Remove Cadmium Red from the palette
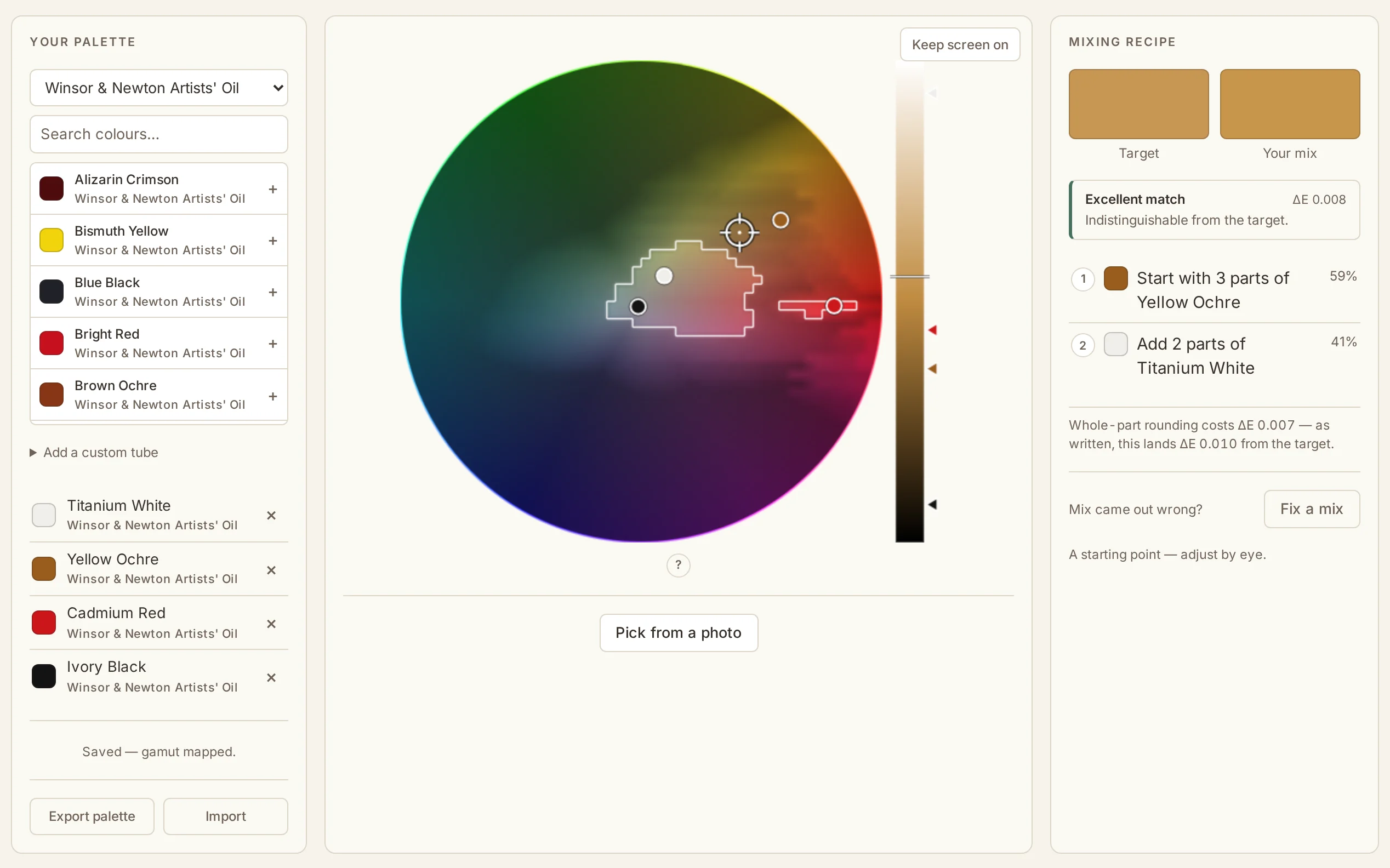The height and width of the screenshot is (868, 1390). coord(271,624)
